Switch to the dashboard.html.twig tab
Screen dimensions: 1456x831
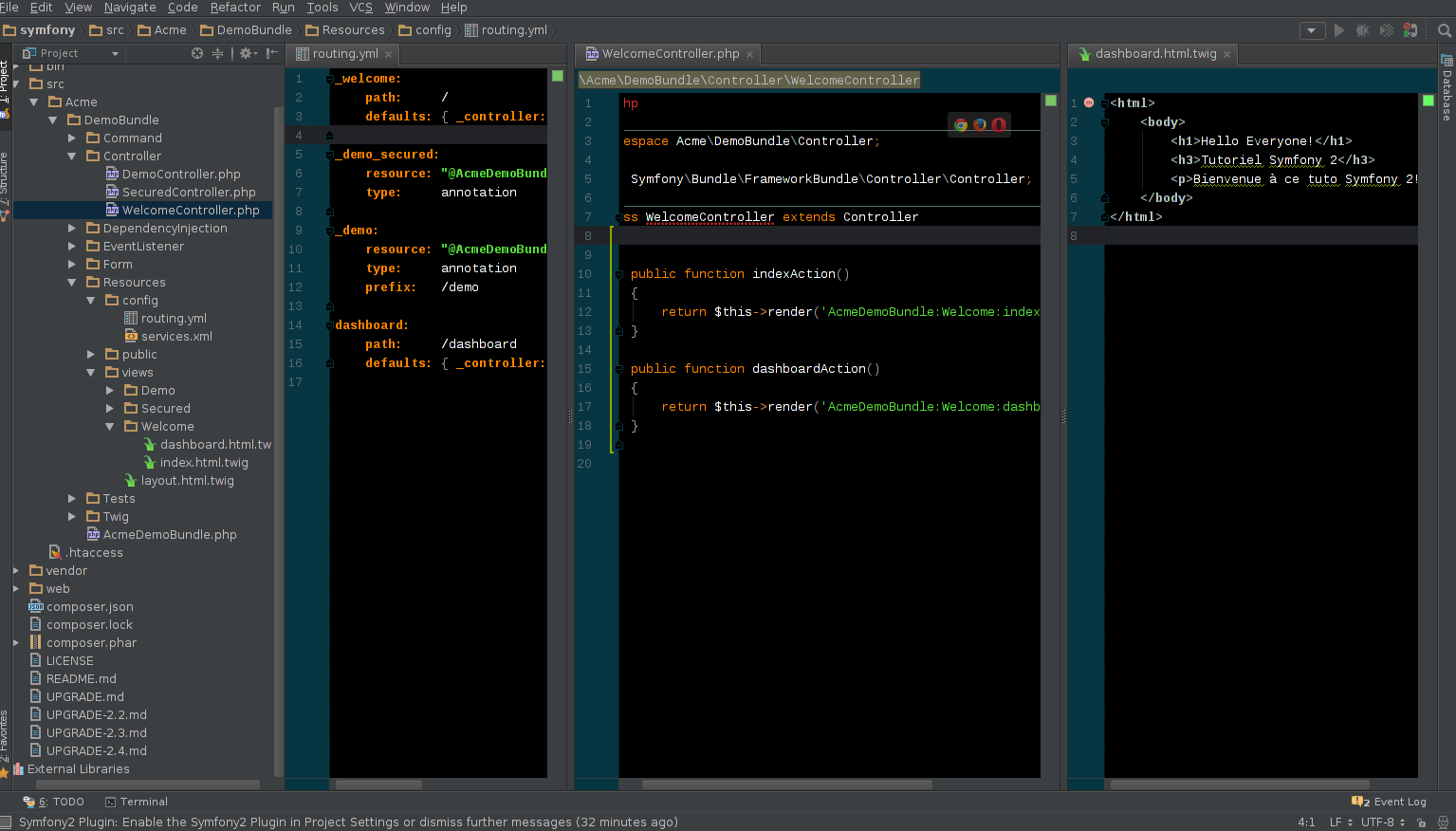[1154, 54]
